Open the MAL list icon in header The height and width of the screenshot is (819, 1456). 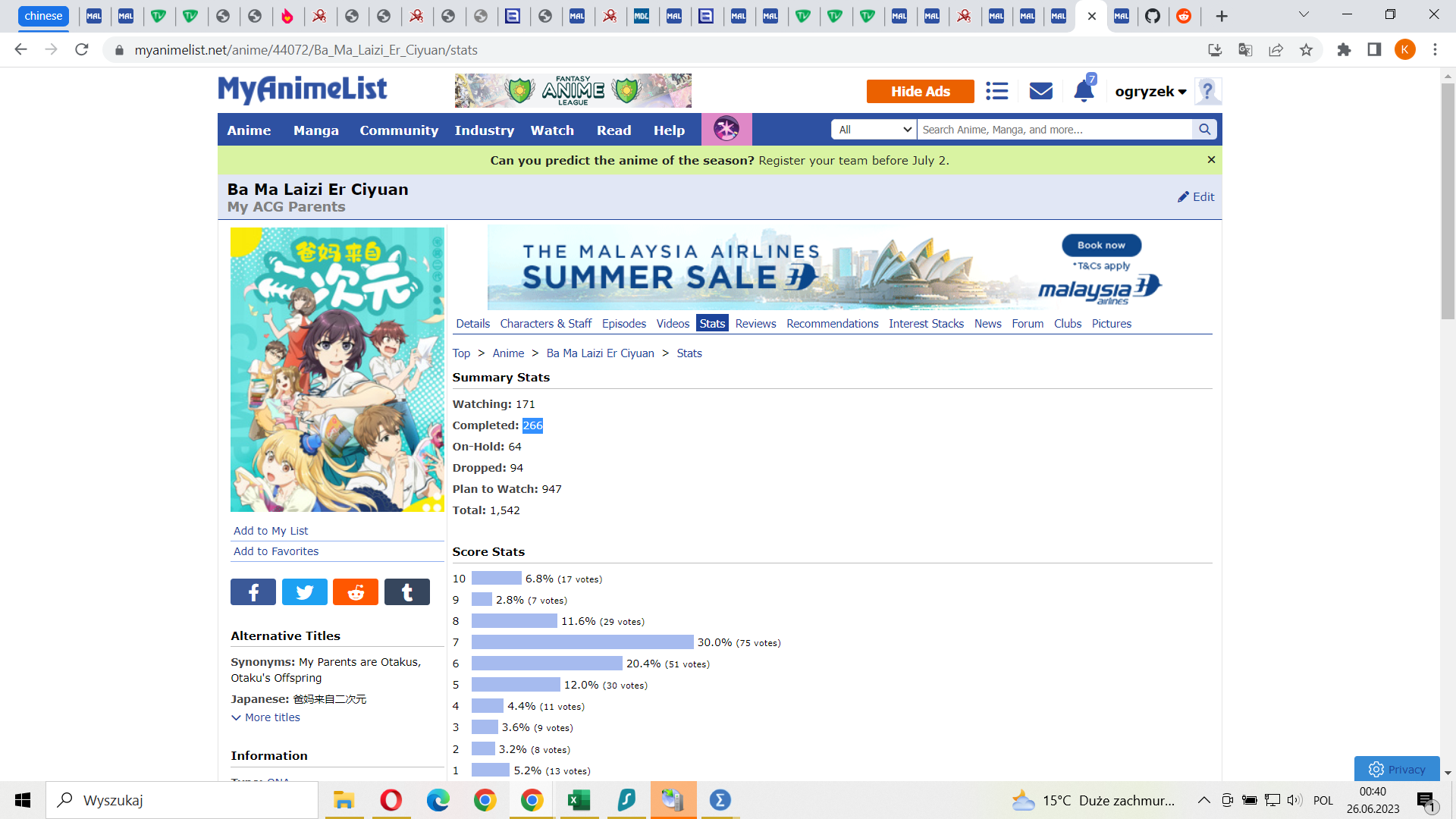pos(996,91)
